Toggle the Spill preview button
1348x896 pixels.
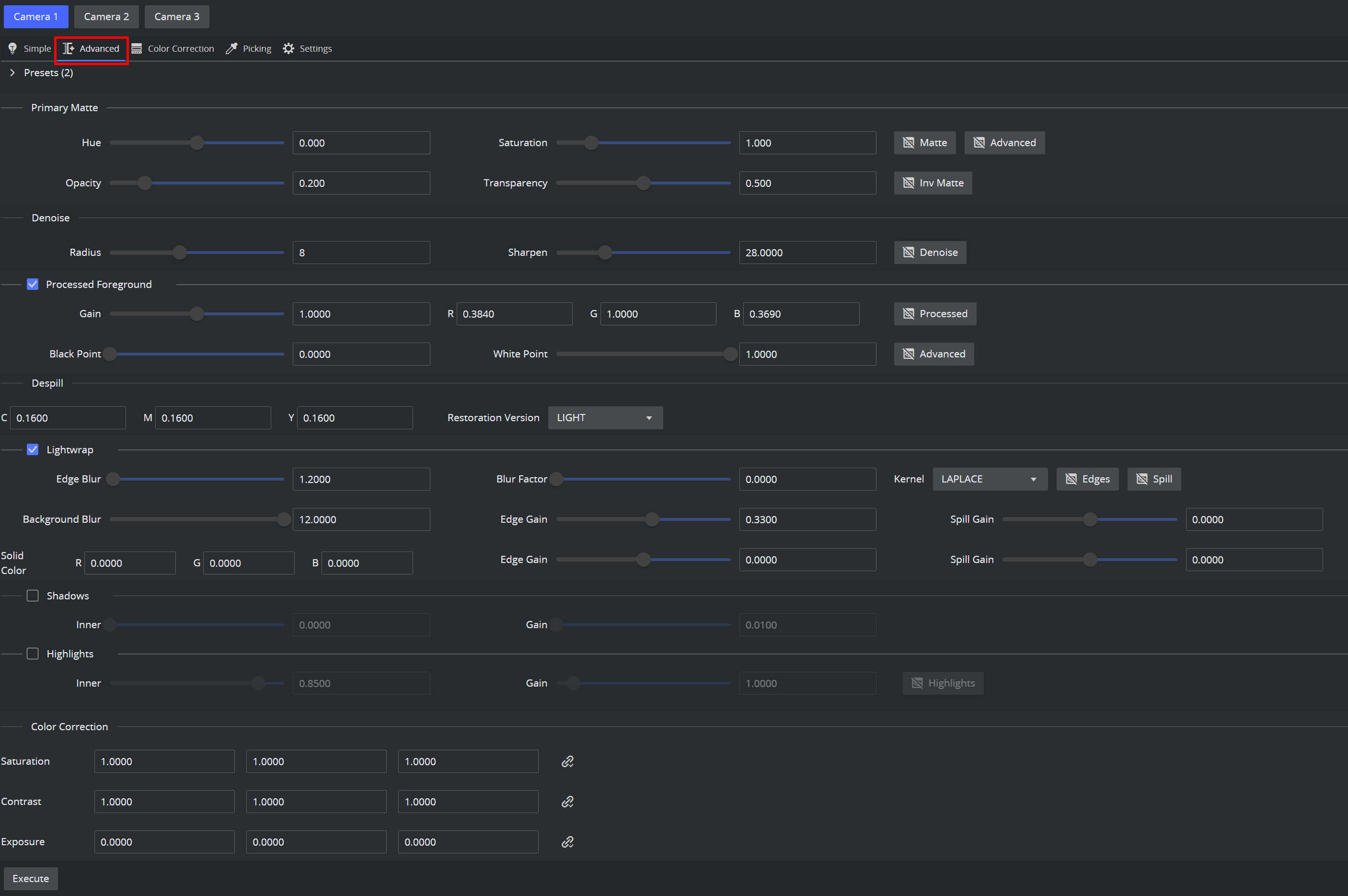point(1154,479)
